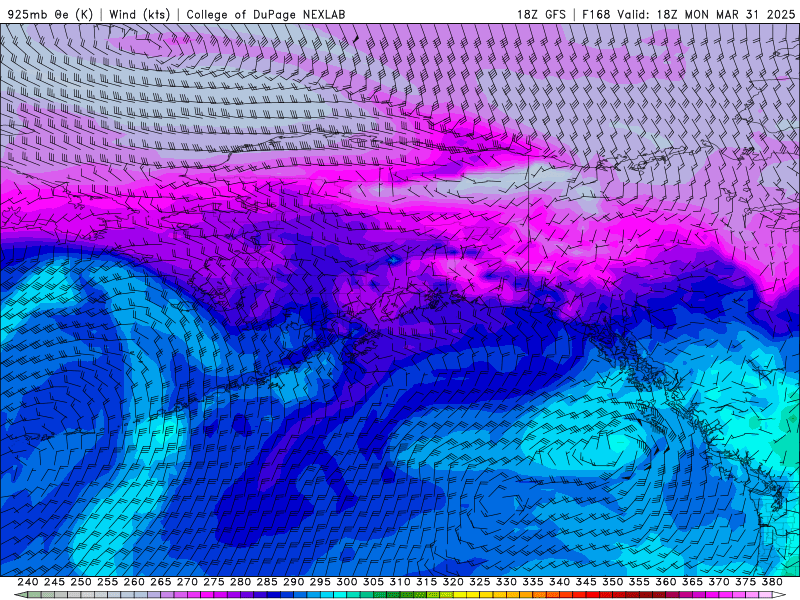The height and width of the screenshot is (600, 800).
Task: Click the 330 legend value
Action: 506,582
